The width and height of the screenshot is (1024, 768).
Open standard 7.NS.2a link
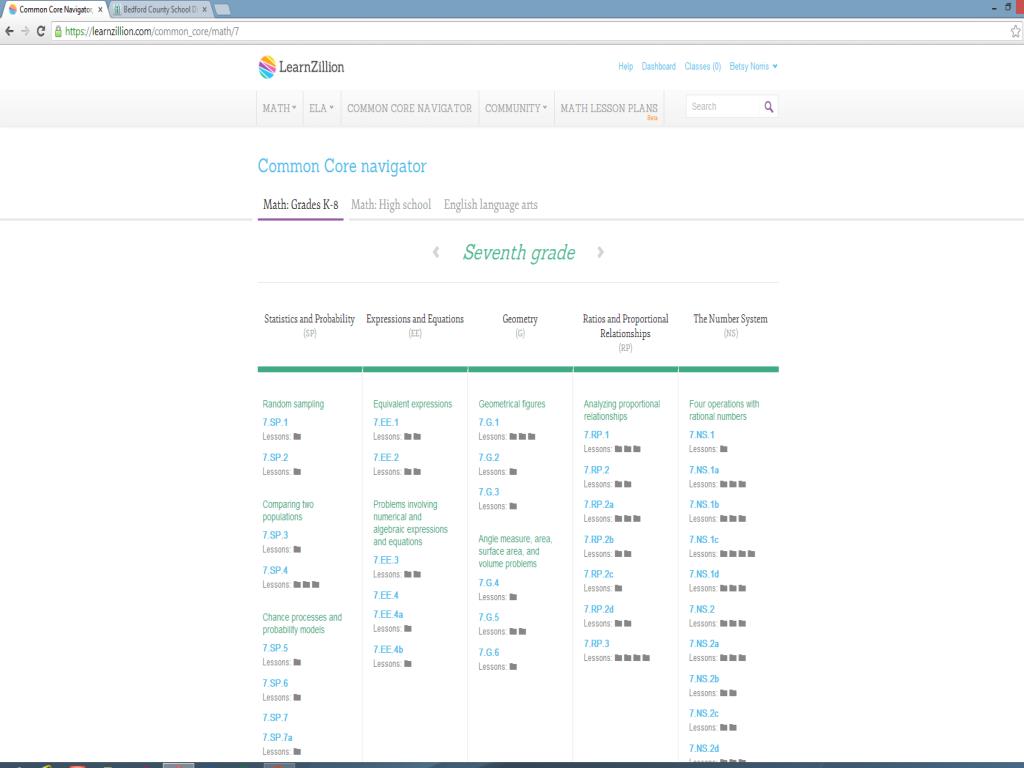pos(703,643)
